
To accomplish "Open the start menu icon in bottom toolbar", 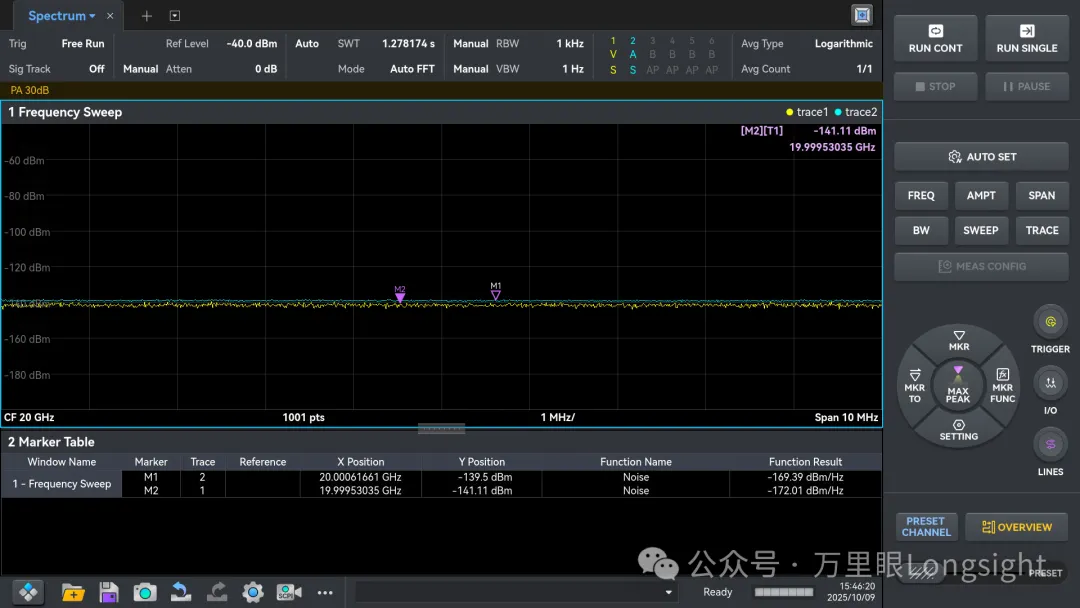I will (x=28, y=592).
